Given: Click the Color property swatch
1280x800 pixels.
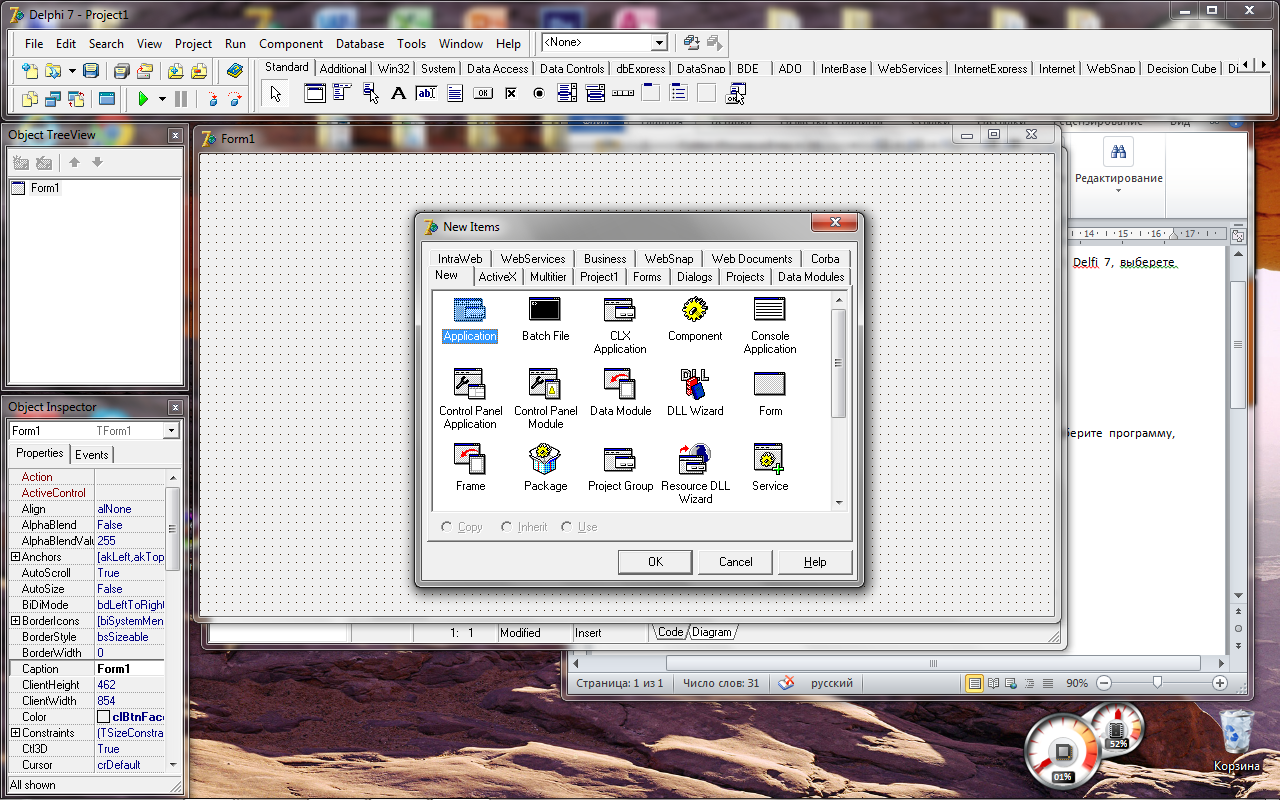Looking at the screenshot, I should pos(103,717).
